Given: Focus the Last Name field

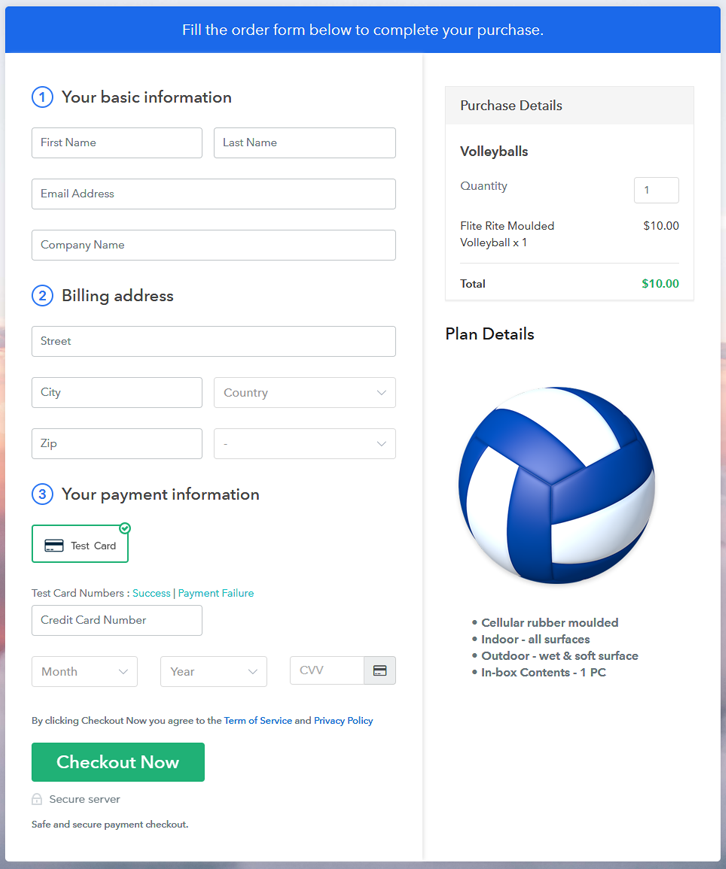Looking at the screenshot, I should pyautogui.click(x=305, y=142).
